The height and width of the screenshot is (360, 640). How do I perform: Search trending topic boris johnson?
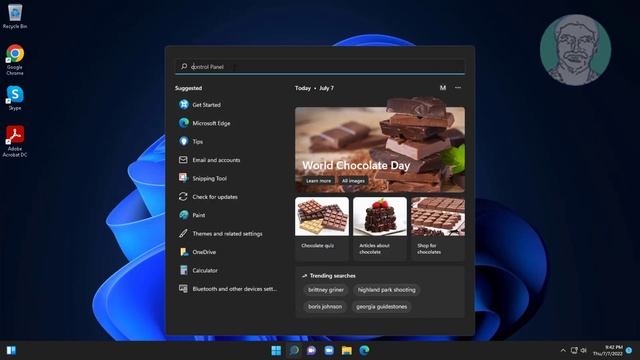point(325,307)
